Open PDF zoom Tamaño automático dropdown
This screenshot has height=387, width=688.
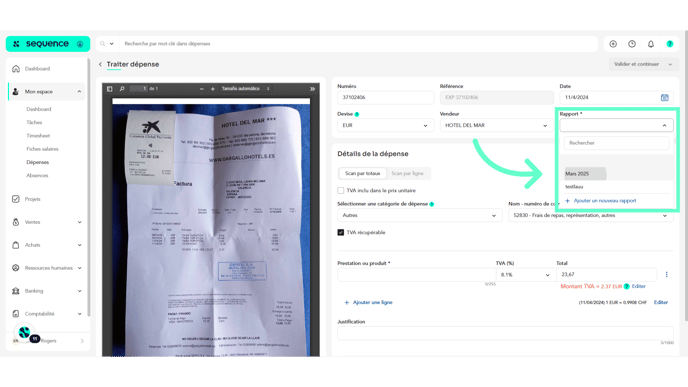(x=245, y=89)
